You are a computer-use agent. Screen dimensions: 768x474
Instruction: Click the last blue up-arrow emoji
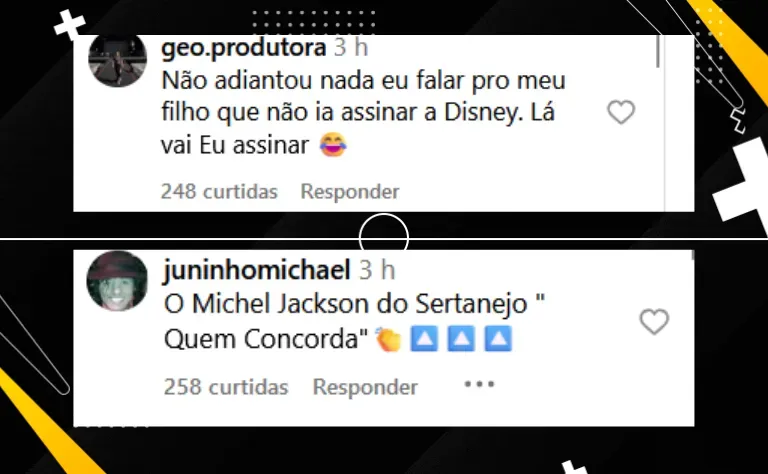[498, 339]
